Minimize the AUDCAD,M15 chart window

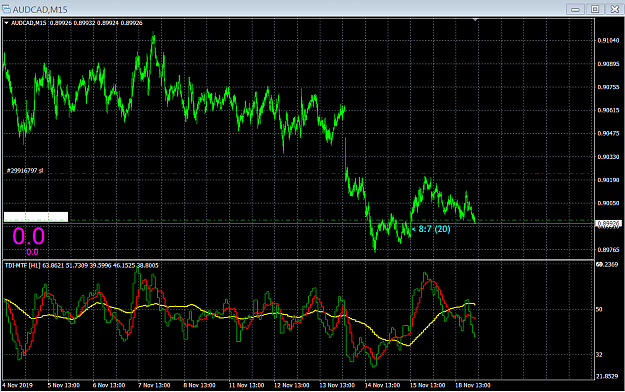[575, 9]
